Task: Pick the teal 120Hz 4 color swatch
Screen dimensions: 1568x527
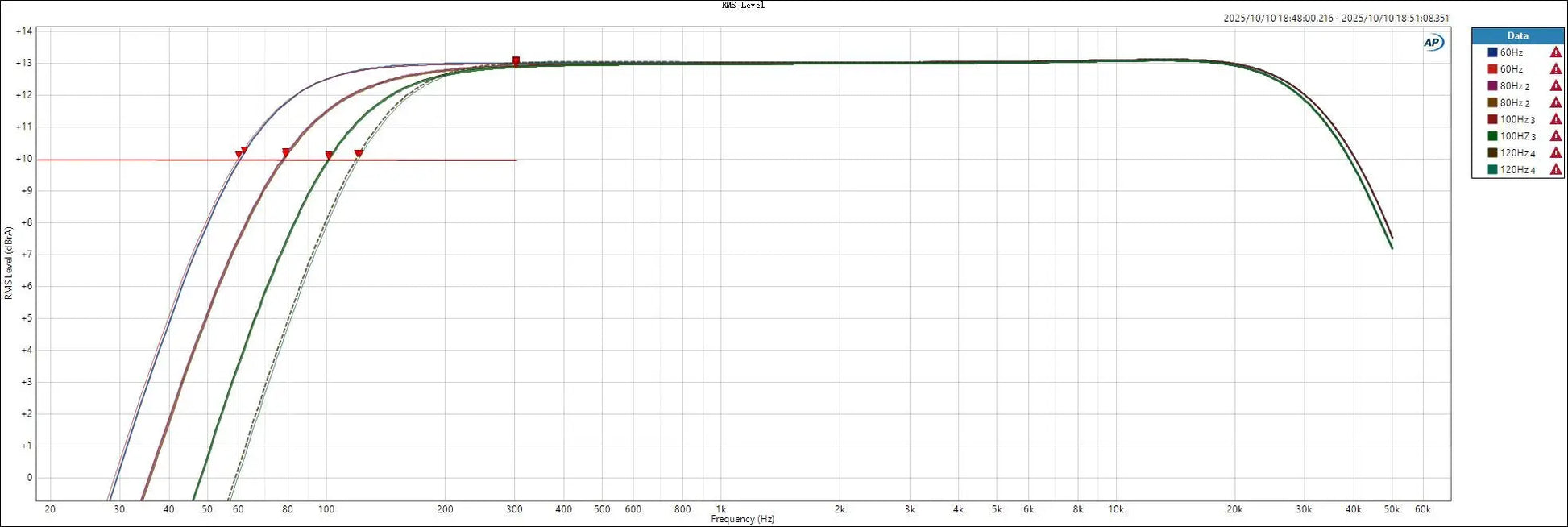Action: [1492, 170]
